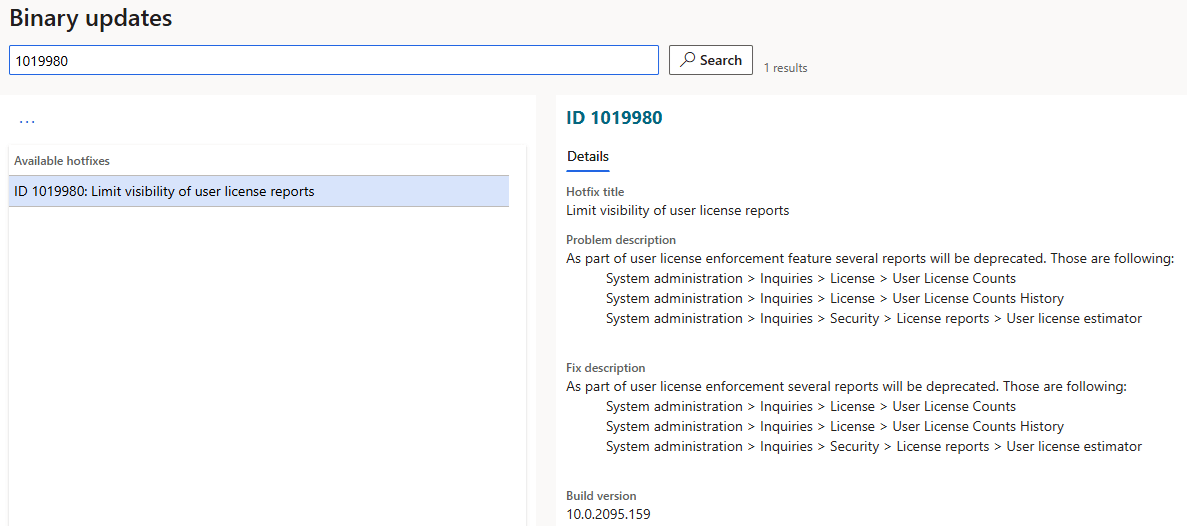
Task: Select hotfix ID 1019980 in the list
Action: click(259, 191)
